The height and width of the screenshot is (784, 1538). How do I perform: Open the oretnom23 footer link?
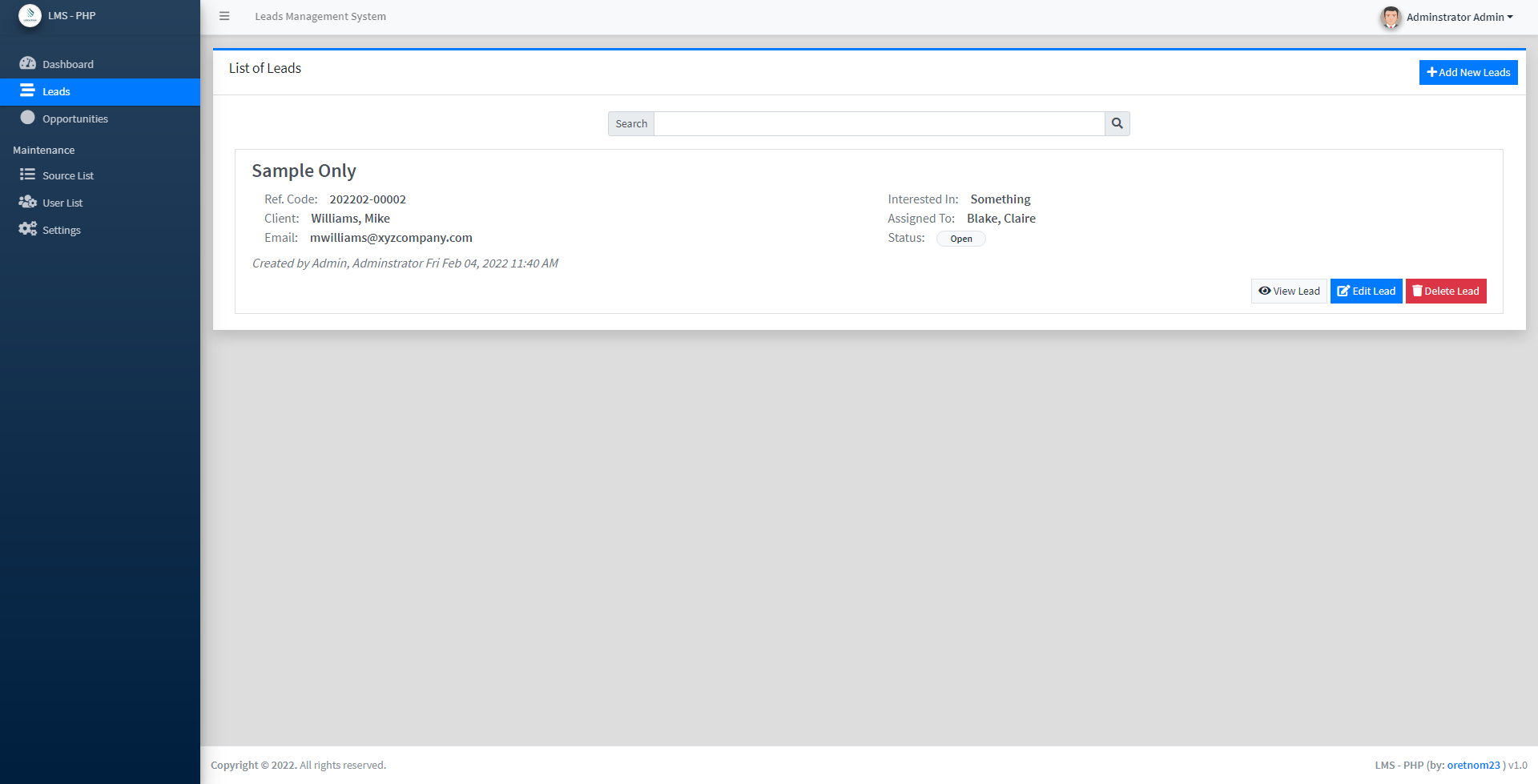[1473, 765]
